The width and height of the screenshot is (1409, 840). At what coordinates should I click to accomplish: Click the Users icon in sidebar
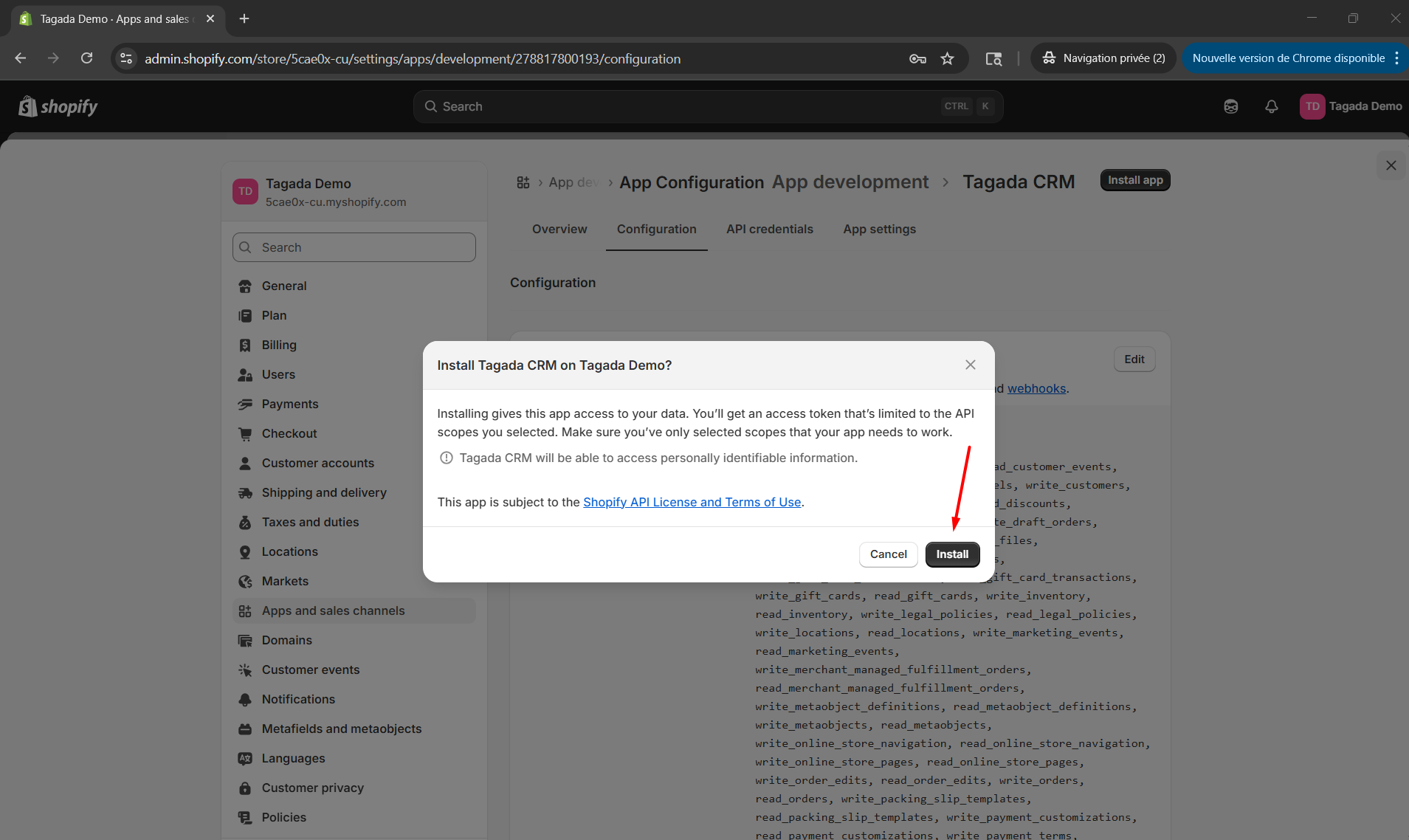(x=245, y=375)
